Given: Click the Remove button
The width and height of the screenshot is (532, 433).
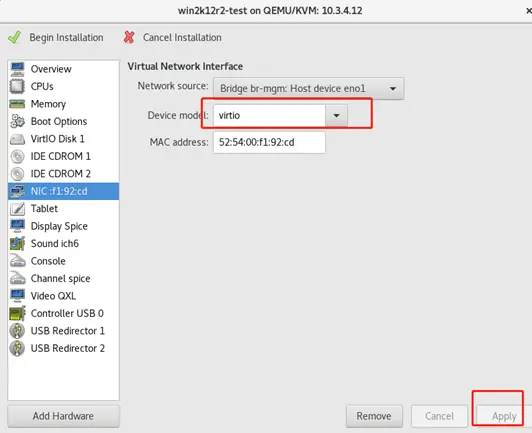Looking at the screenshot, I should click(374, 416).
